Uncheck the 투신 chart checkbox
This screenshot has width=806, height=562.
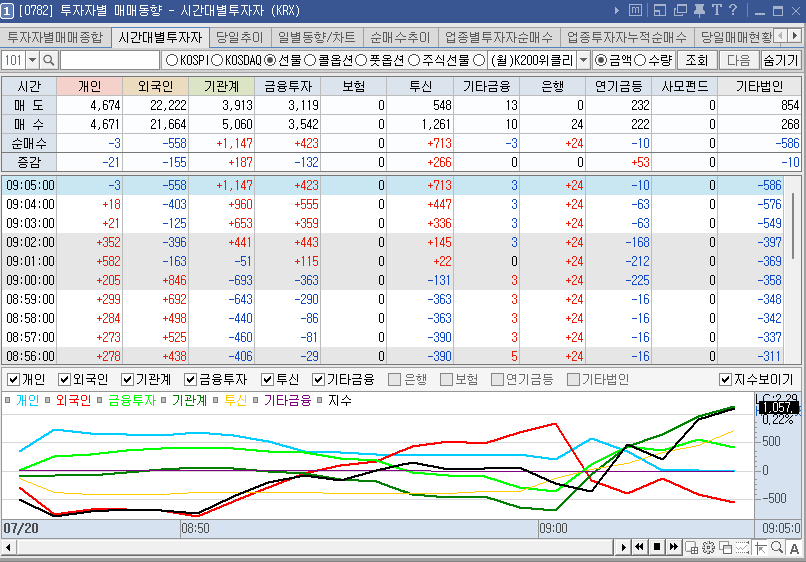click(267, 379)
